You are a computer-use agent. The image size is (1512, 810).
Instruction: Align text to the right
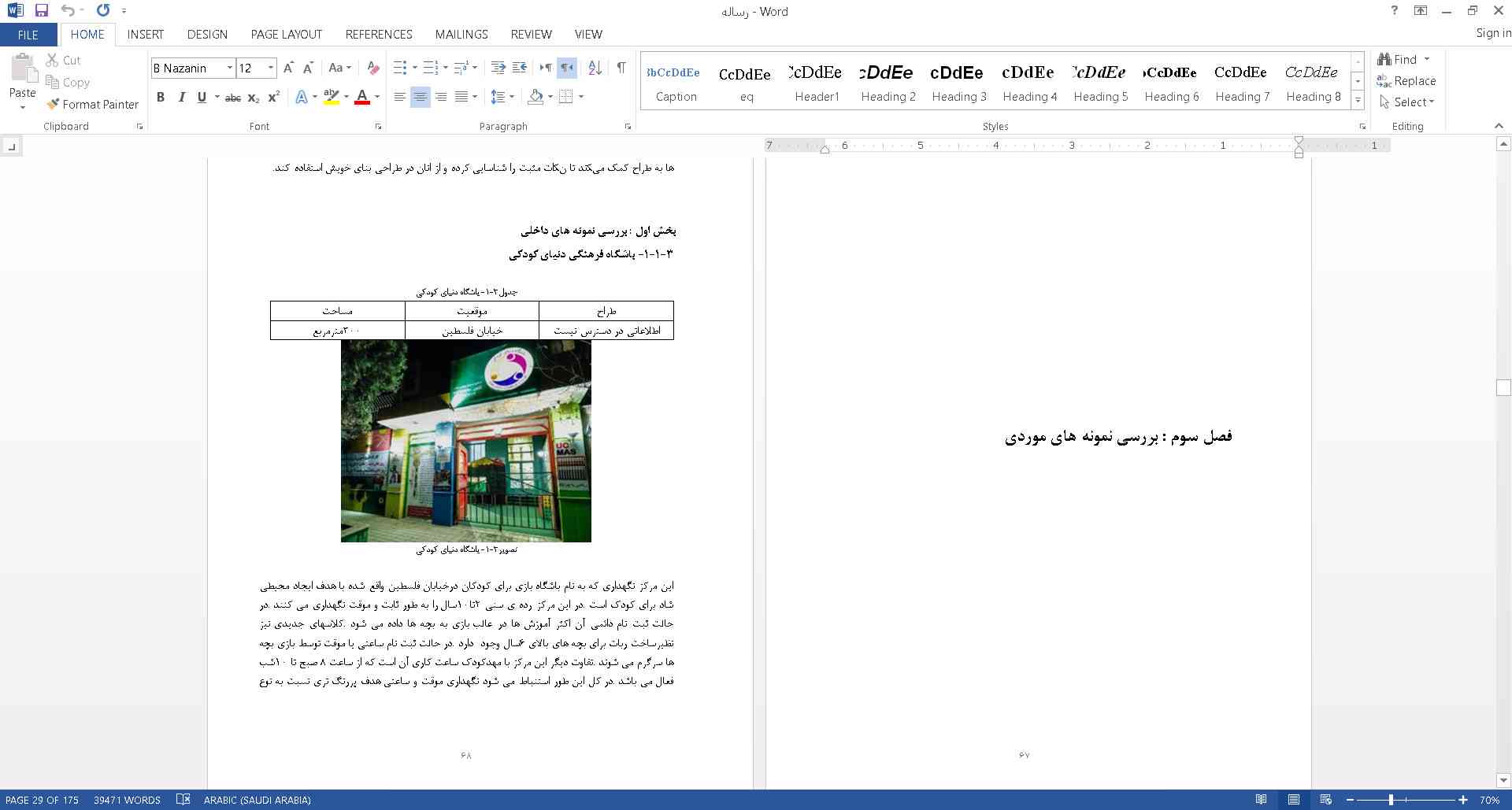(x=441, y=97)
